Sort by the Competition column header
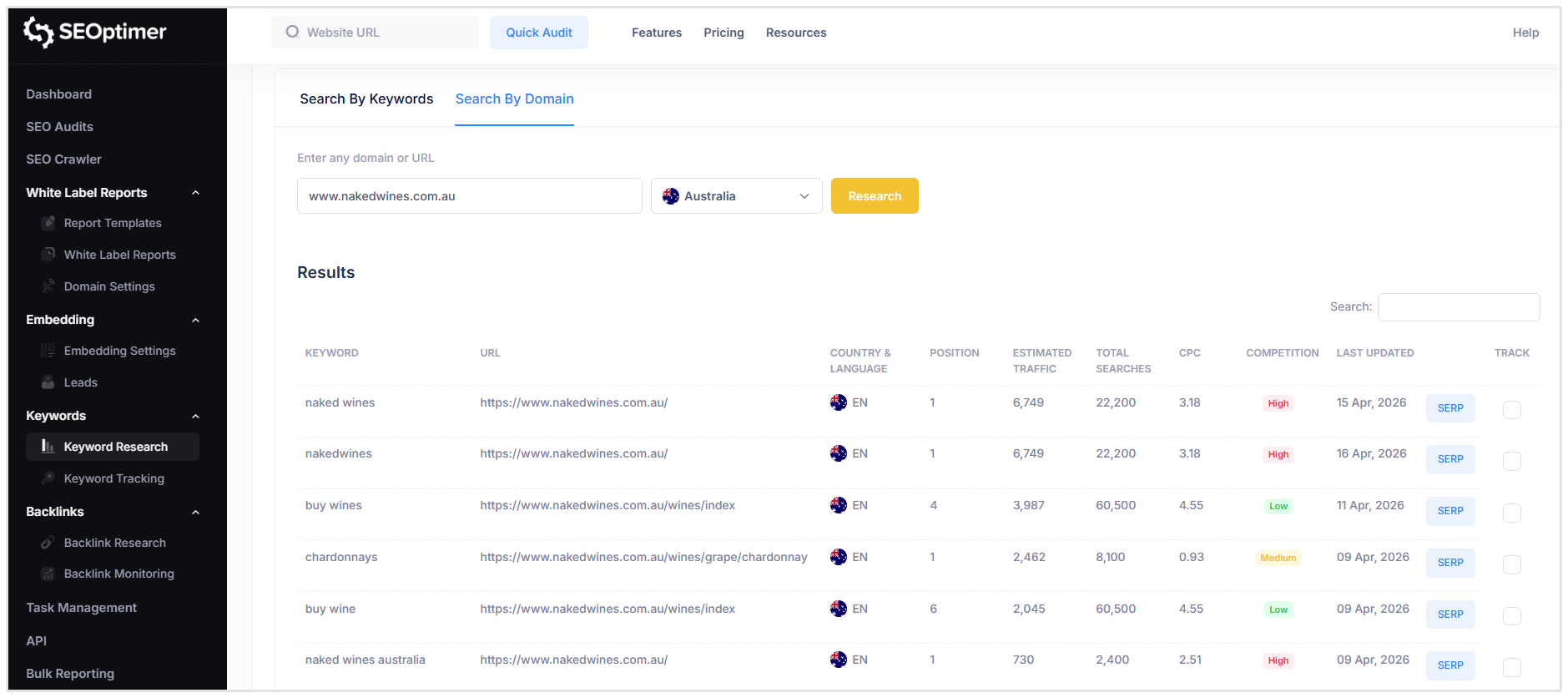 pos(1283,353)
